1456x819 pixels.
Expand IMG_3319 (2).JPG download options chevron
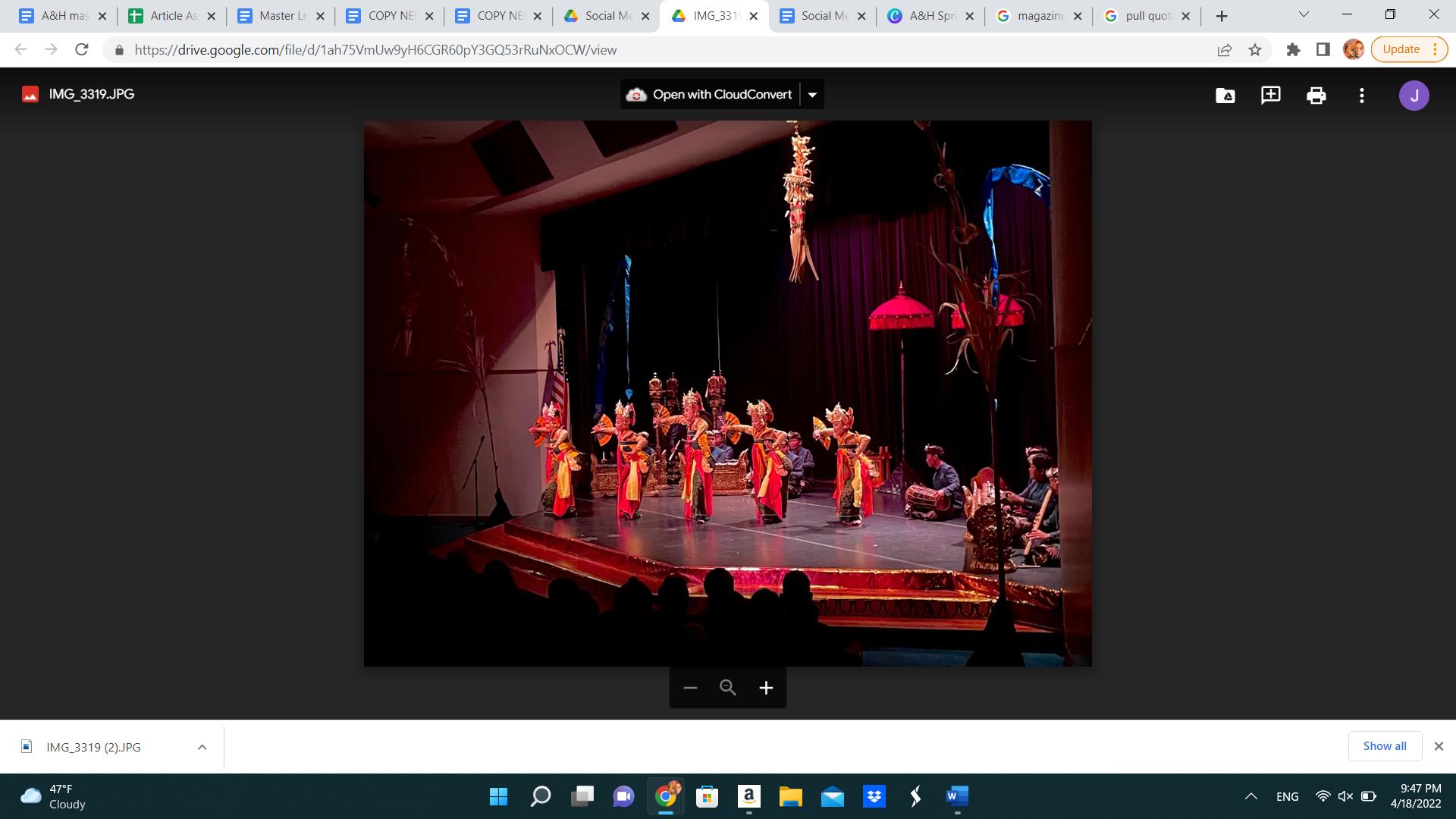(x=202, y=747)
